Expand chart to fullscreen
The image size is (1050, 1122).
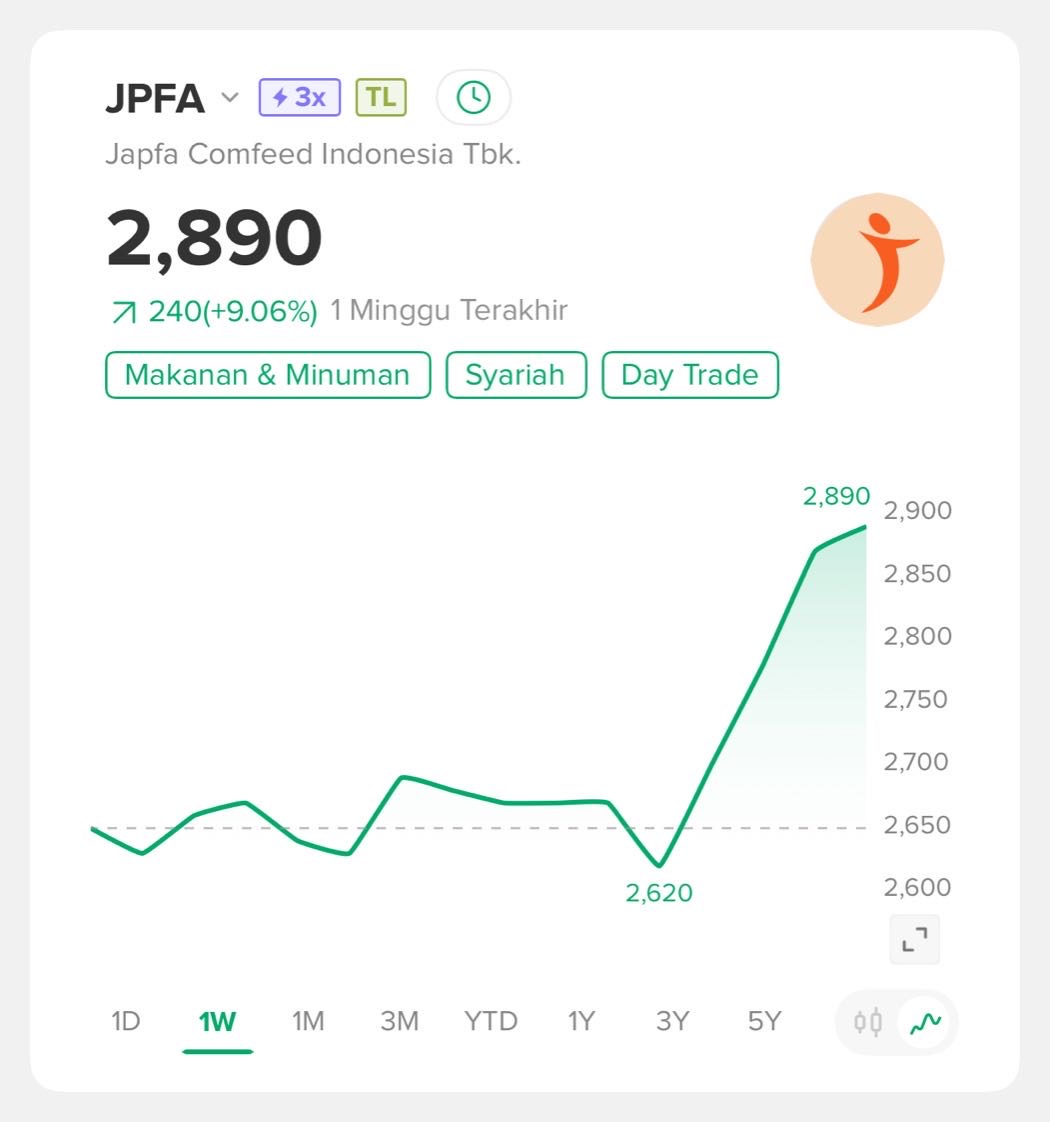(x=915, y=939)
